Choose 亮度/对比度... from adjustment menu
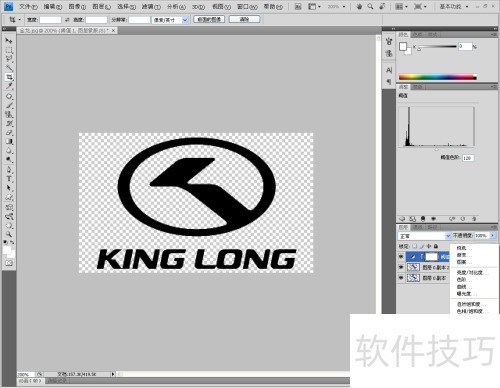500x388 pixels. (x=472, y=272)
